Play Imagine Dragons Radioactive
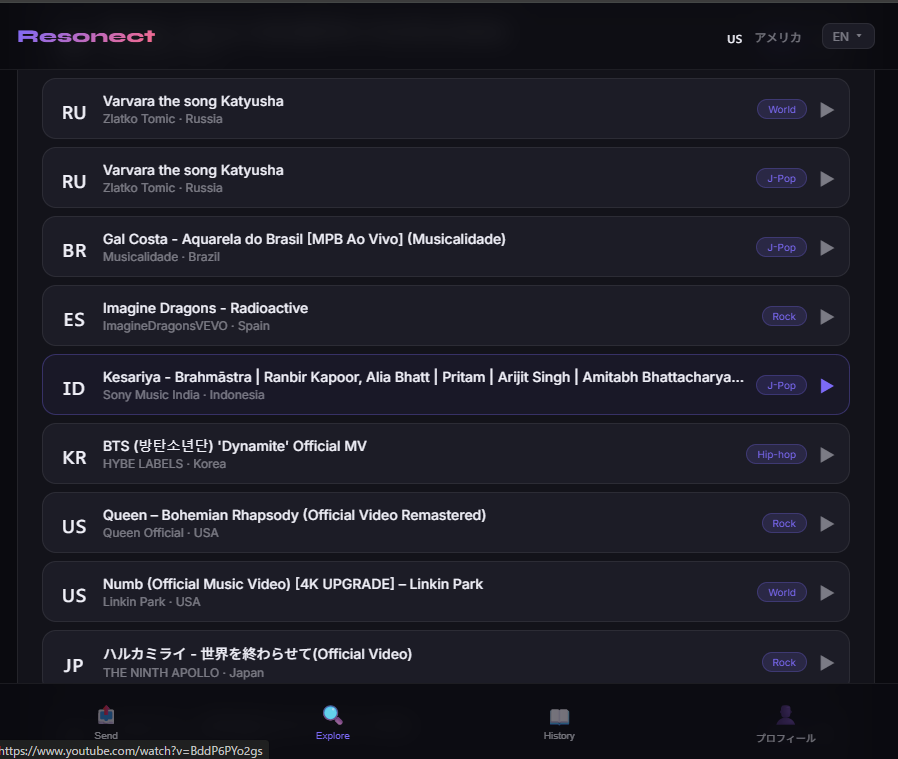The image size is (898, 759). [826, 317]
